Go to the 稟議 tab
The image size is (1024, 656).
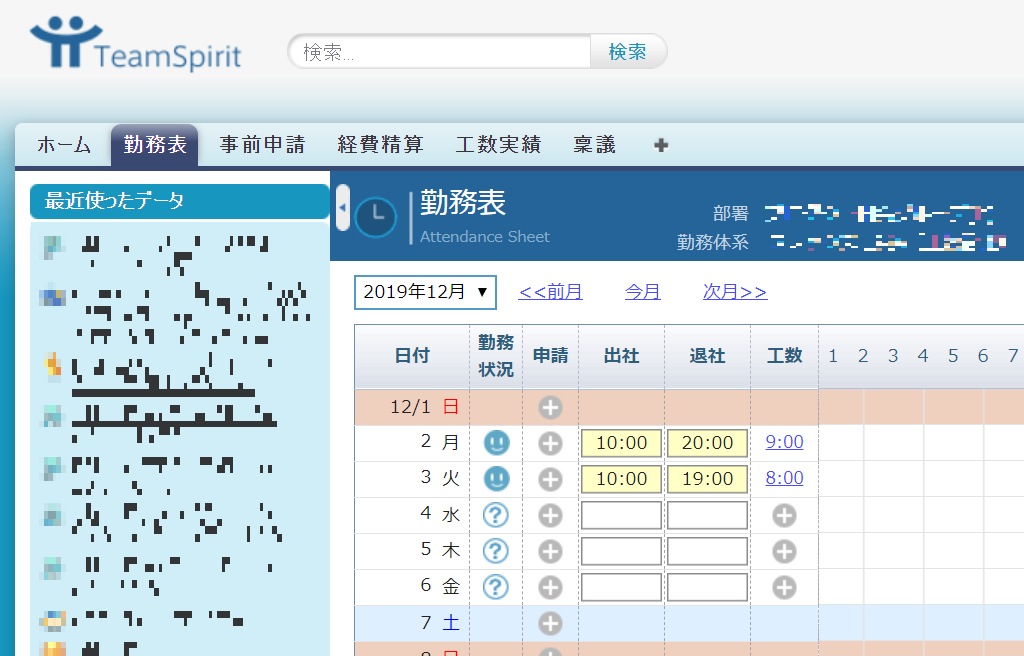(594, 144)
